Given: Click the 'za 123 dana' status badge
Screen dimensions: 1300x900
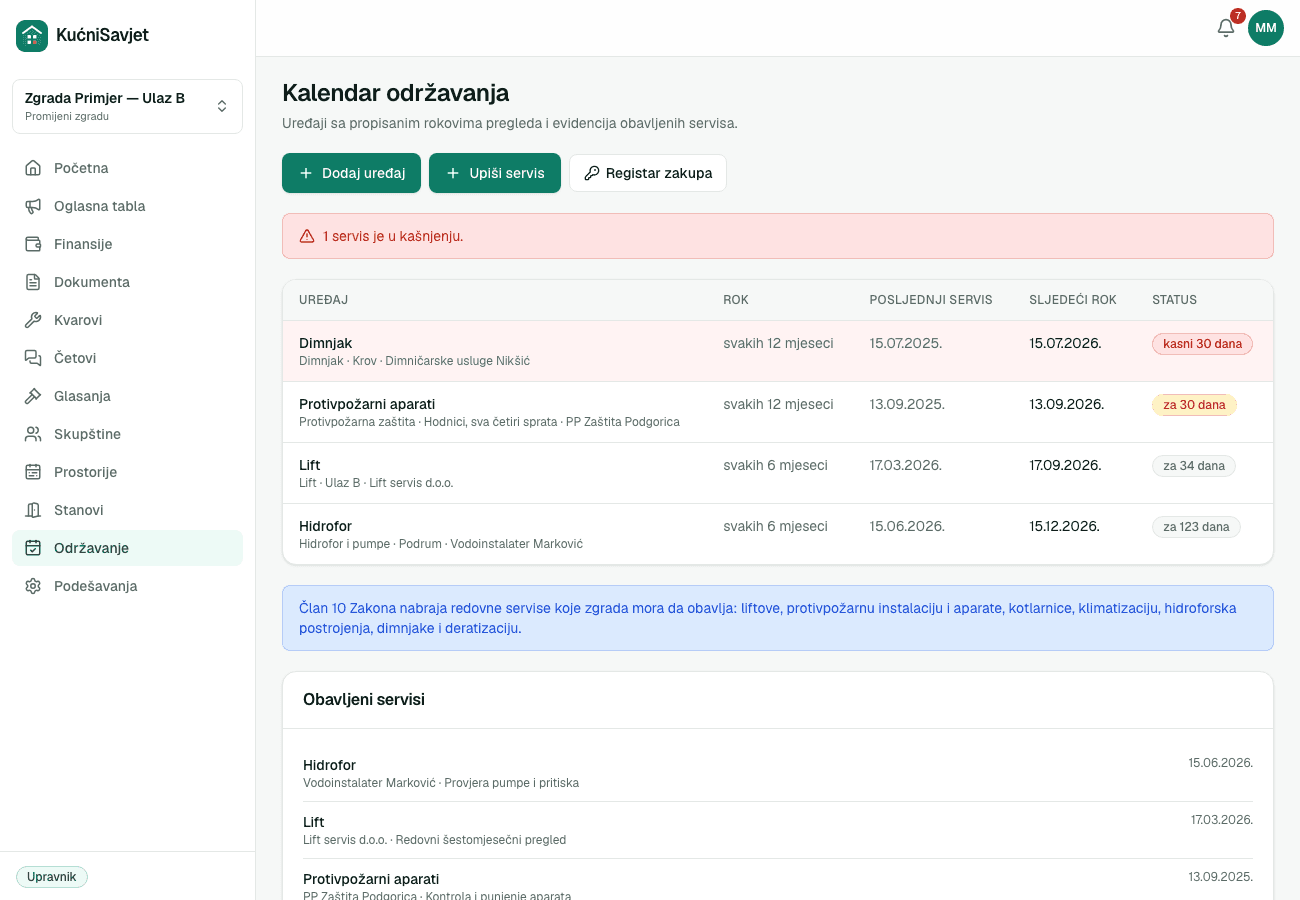Looking at the screenshot, I should (x=1196, y=527).
